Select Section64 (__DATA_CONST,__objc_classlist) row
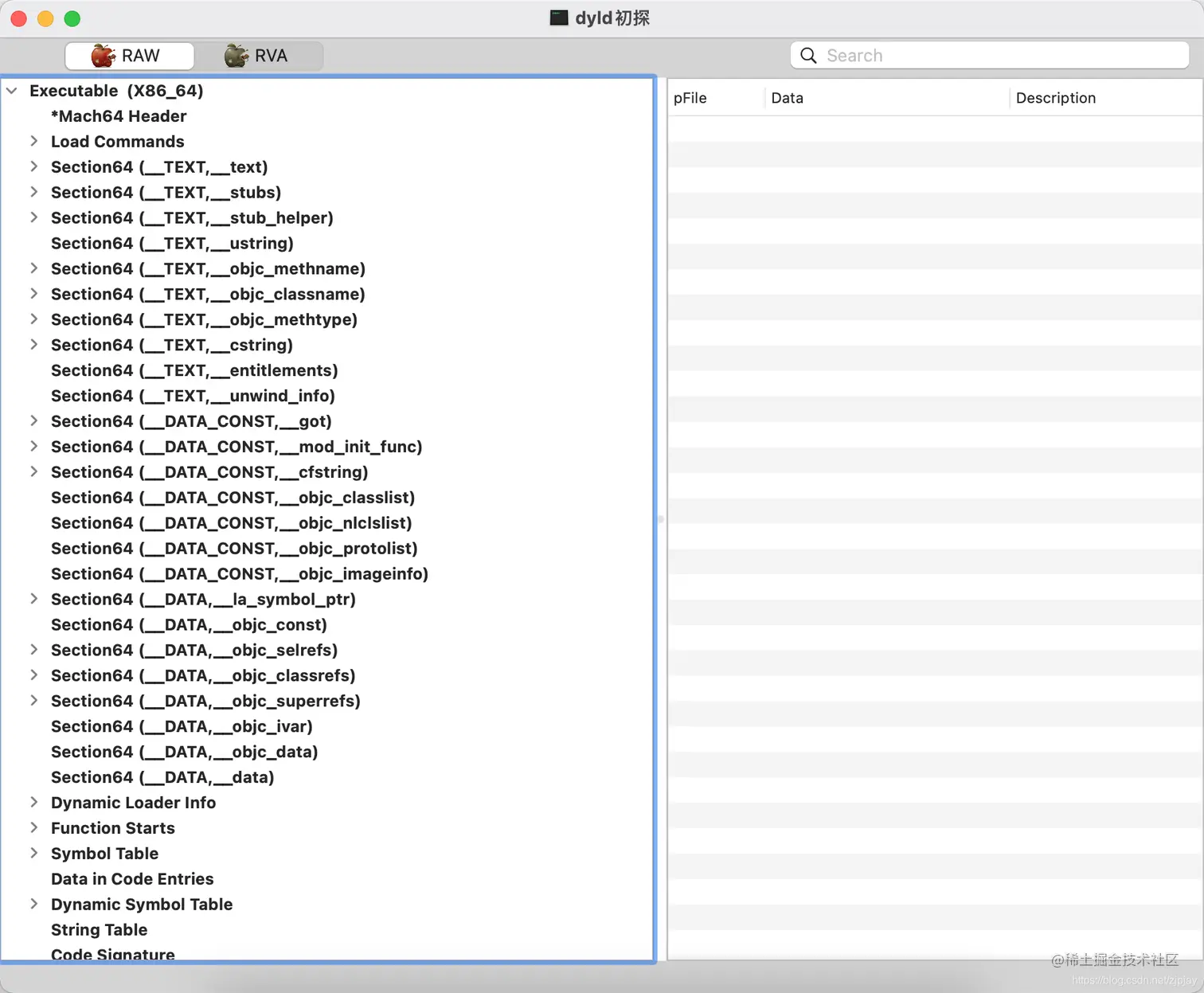Screen dimensions: 1204x993 (327, 498)
